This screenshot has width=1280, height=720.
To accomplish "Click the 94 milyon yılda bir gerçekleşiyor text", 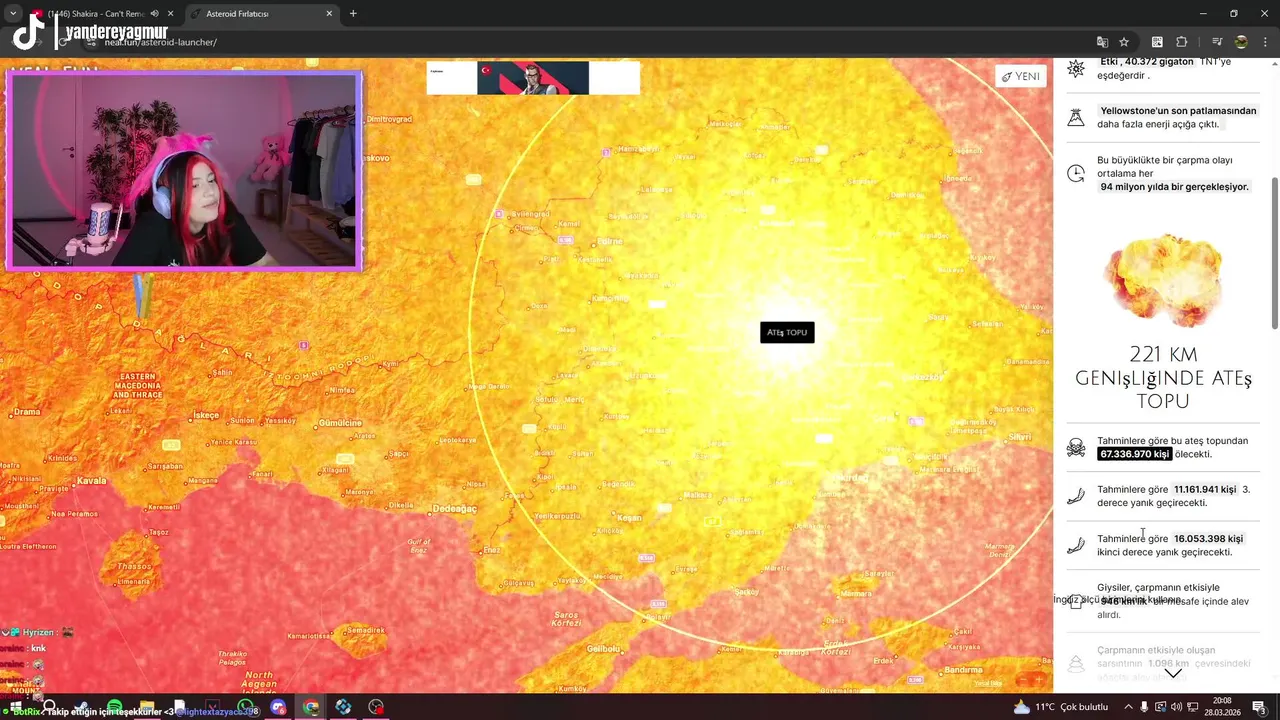I will coord(1174,187).
